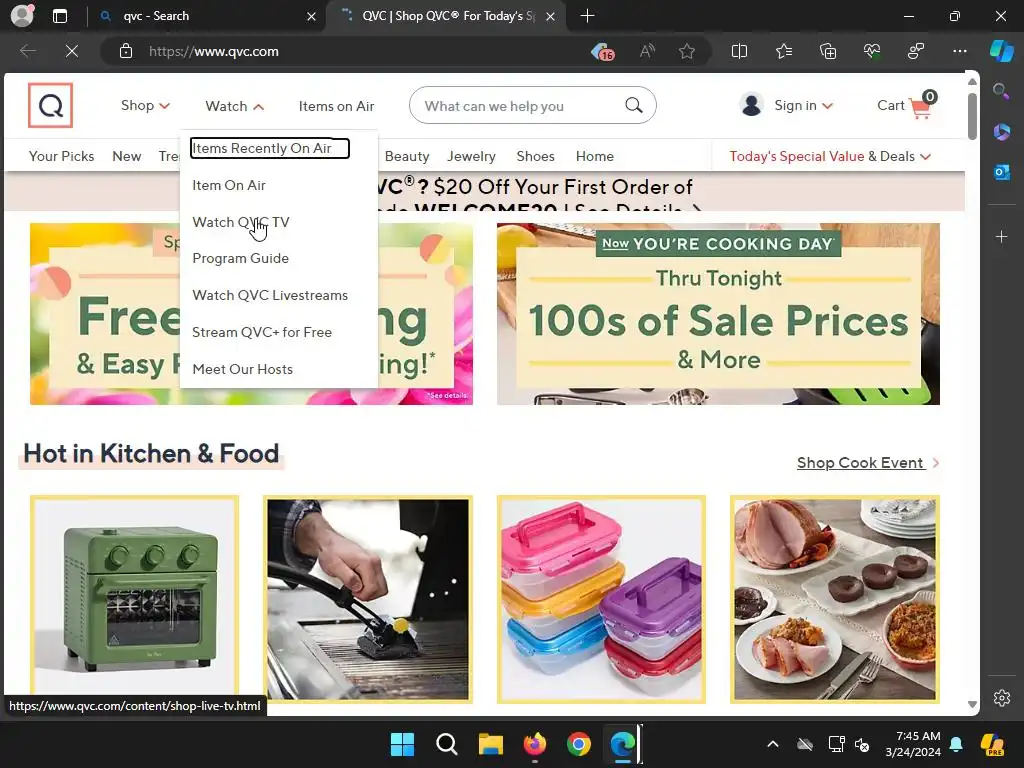Click the browser stop loading X button
This screenshot has height=768, width=1024.
72,51
